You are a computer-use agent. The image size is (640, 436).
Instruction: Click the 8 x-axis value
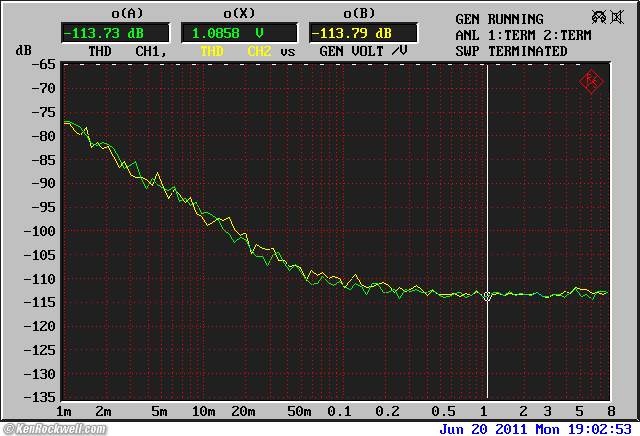click(x=611, y=411)
